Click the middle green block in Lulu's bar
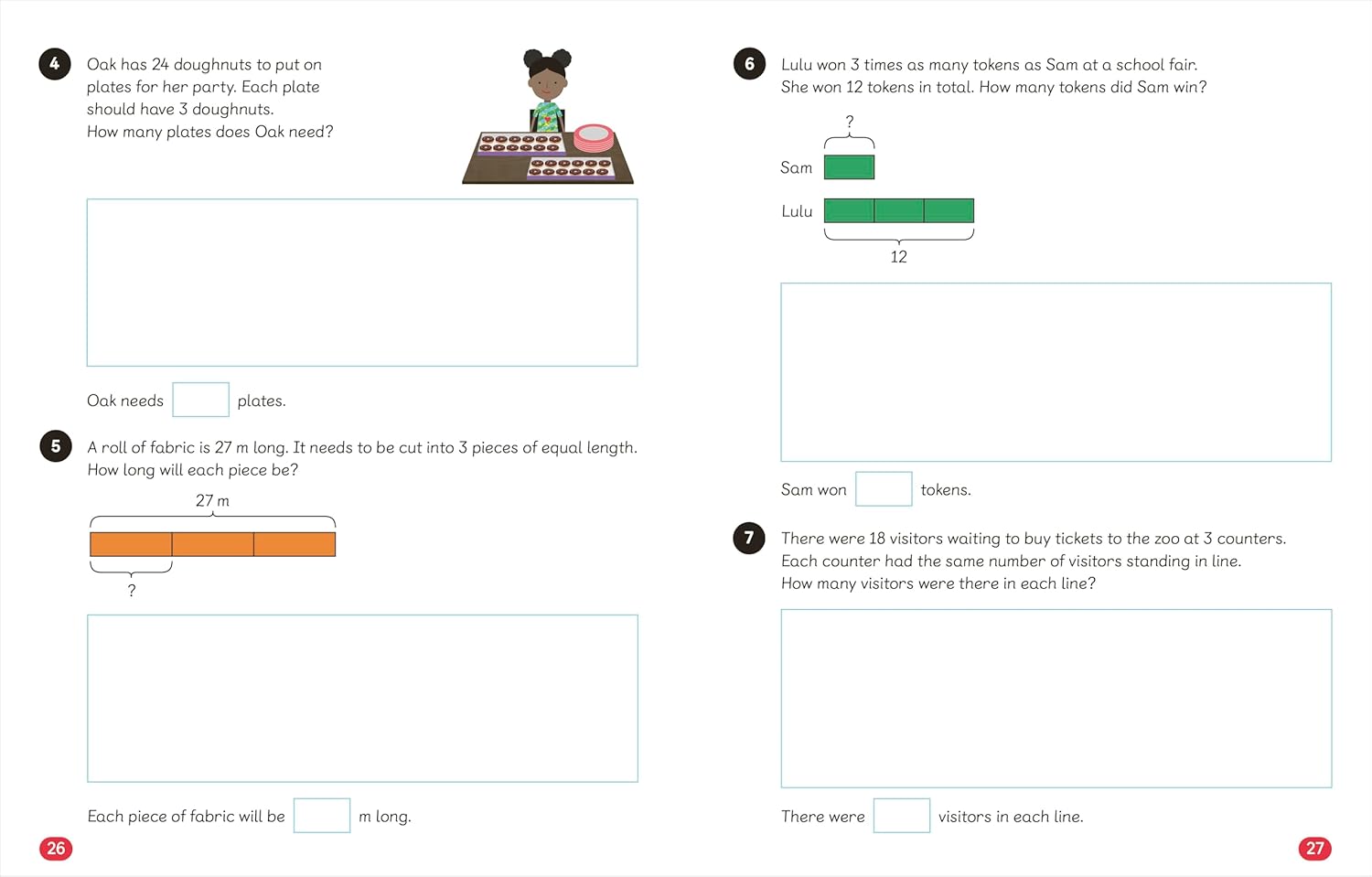This screenshot has width=1372, height=877. click(x=899, y=211)
